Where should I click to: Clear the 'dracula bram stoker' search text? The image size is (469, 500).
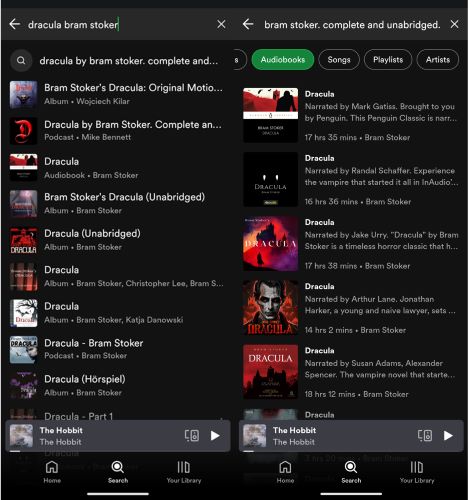click(221, 24)
